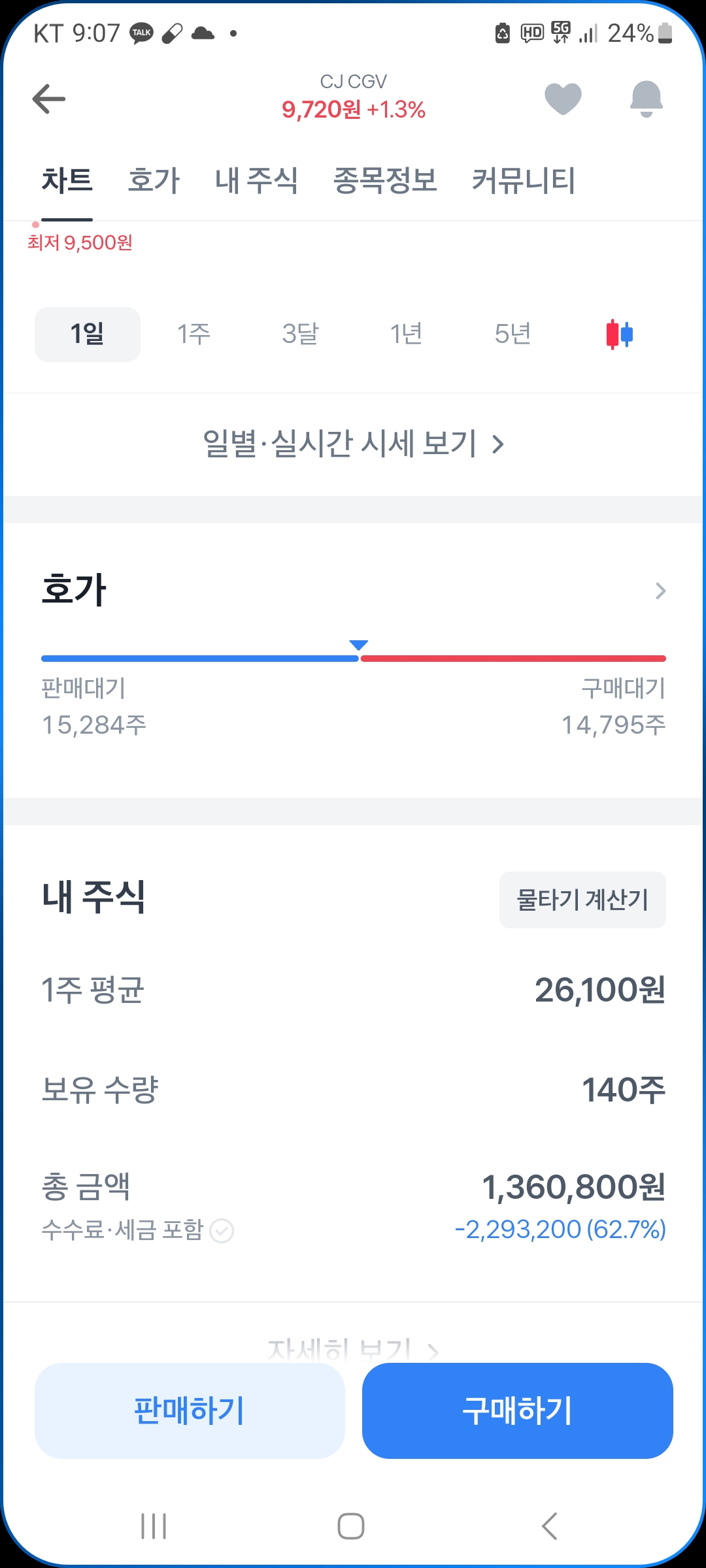The image size is (706, 1568).
Task: Open the 내 주식 tab
Action: coord(256,180)
